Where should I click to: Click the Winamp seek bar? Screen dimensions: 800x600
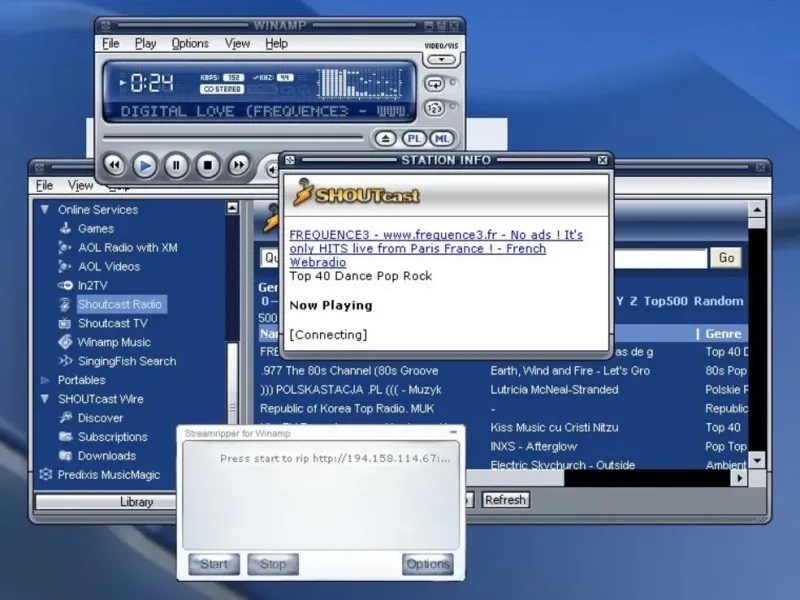233,138
